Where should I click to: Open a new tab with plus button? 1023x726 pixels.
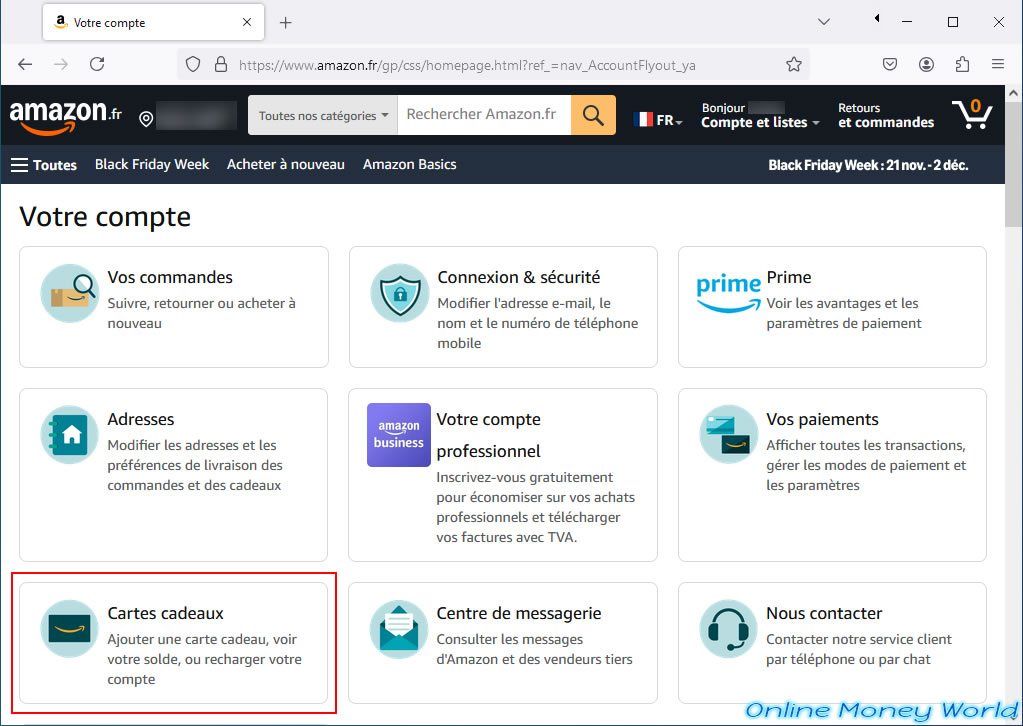(285, 23)
